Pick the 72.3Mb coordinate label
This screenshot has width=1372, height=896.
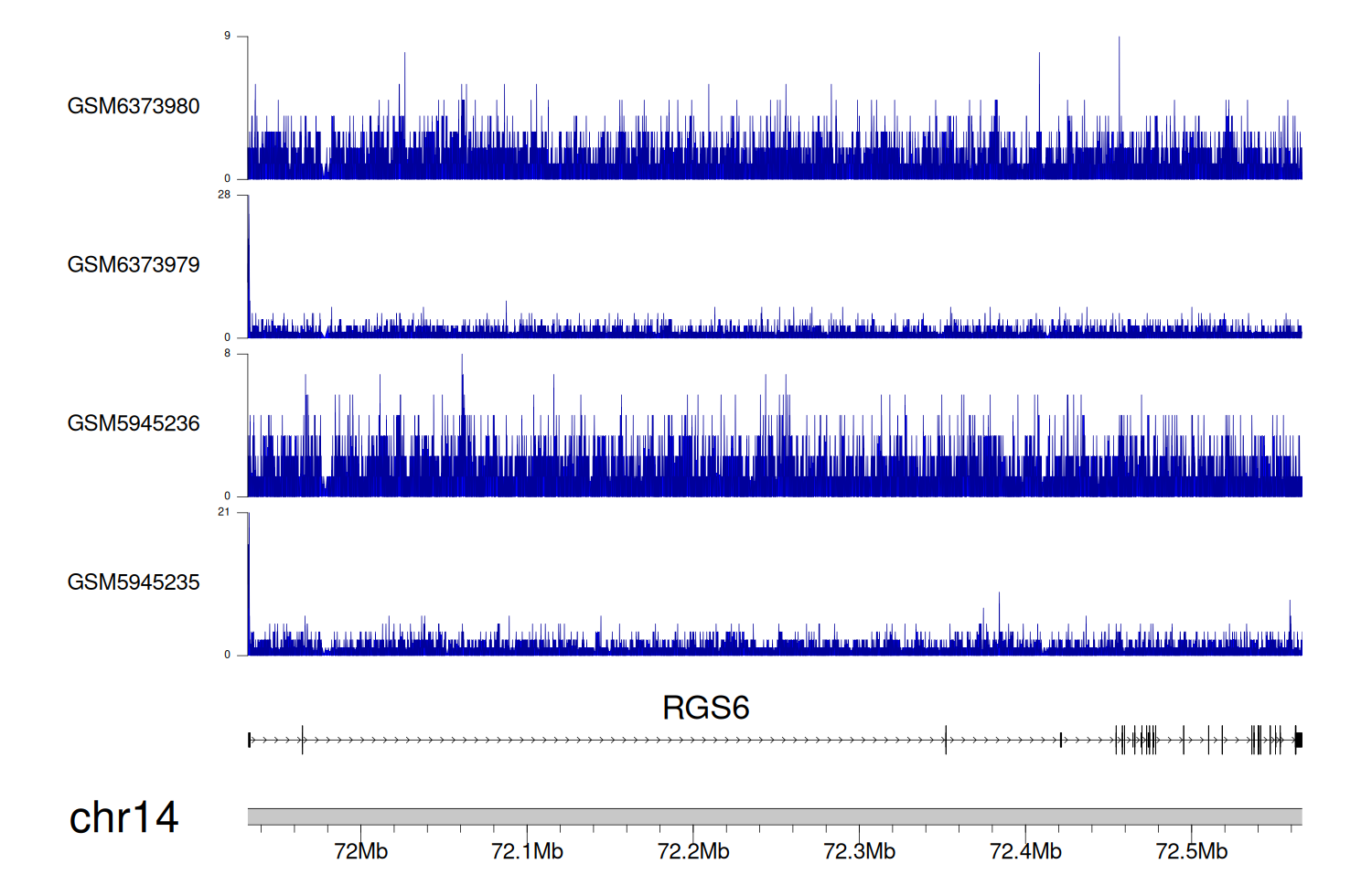coord(859,851)
